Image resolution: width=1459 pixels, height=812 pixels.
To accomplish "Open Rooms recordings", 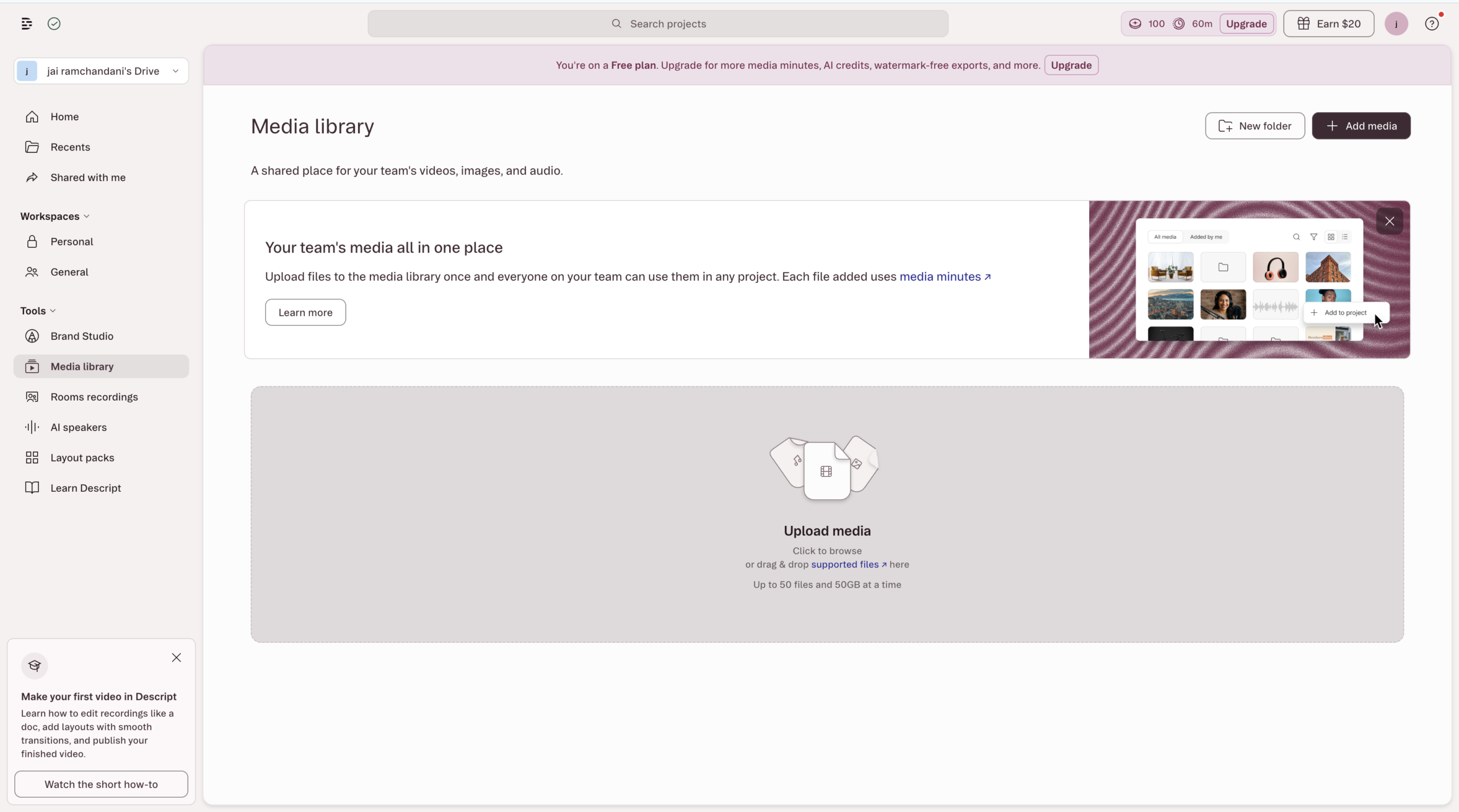I will click(x=101, y=397).
